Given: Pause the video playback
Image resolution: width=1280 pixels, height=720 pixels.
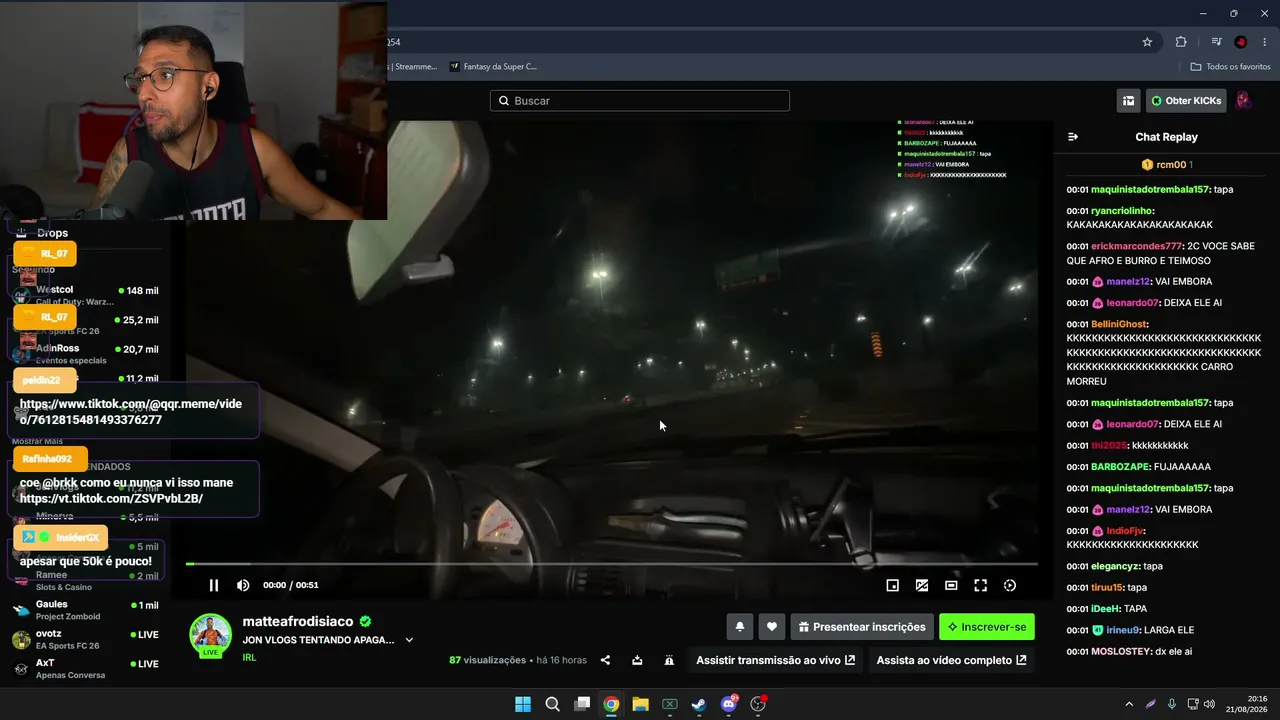Looking at the screenshot, I should pos(213,585).
